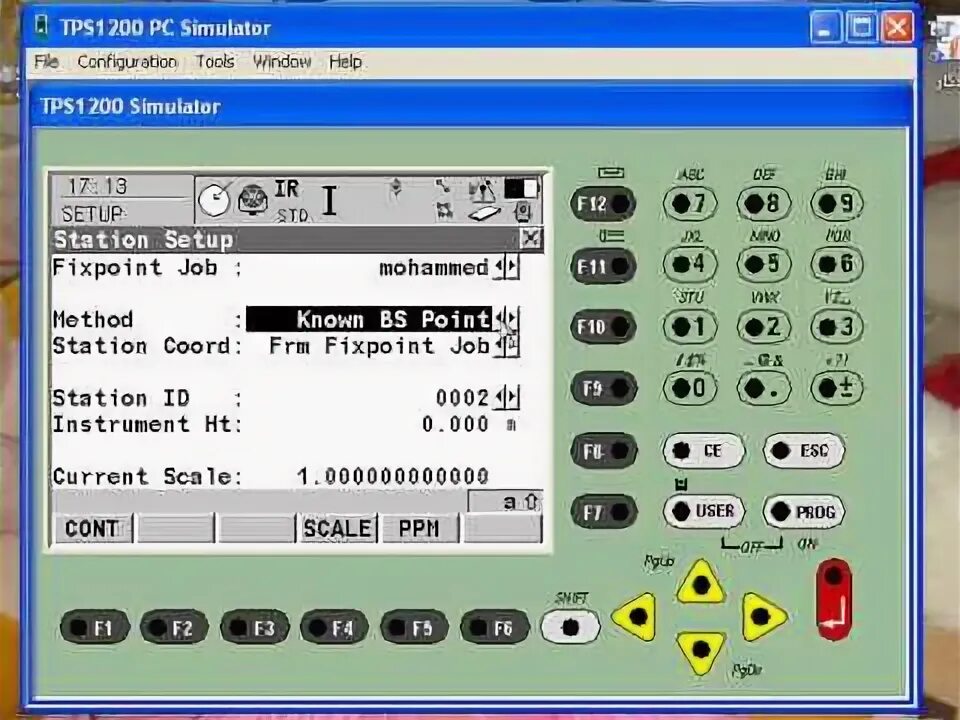The width and height of the screenshot is (960, 720).
Task: Select the Known BS Point method field
Action: point(369,319)
